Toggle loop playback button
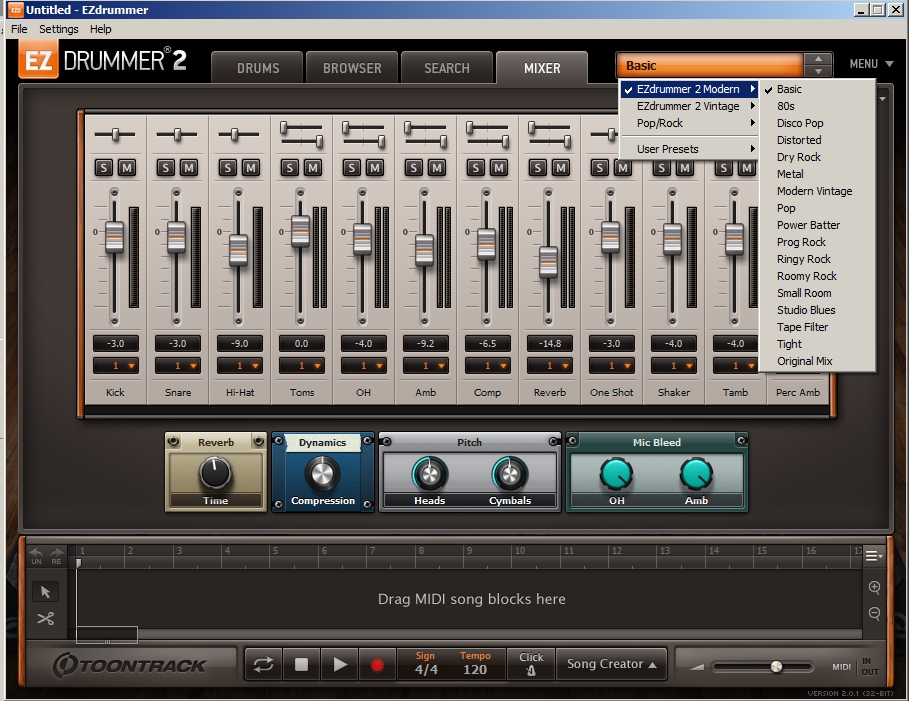909x701 pixels. pyautogui.click(x=263, y=664)
